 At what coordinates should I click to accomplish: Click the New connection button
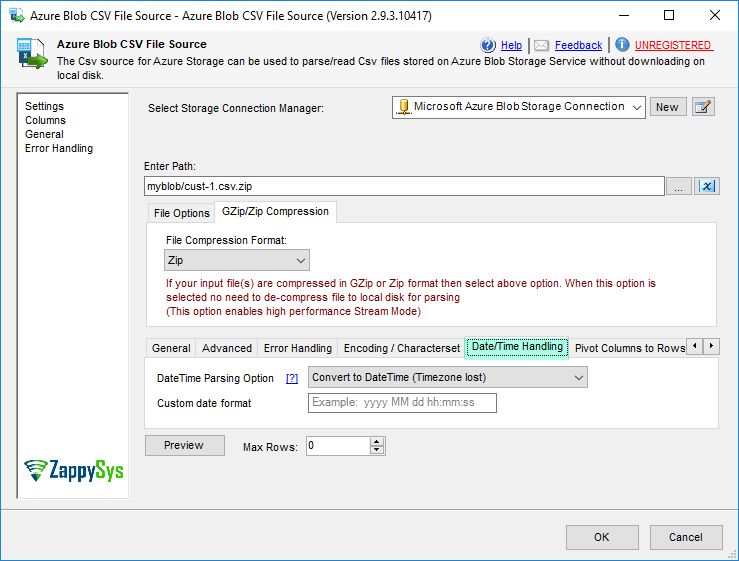pyautogui.click(x=667, y=107)
